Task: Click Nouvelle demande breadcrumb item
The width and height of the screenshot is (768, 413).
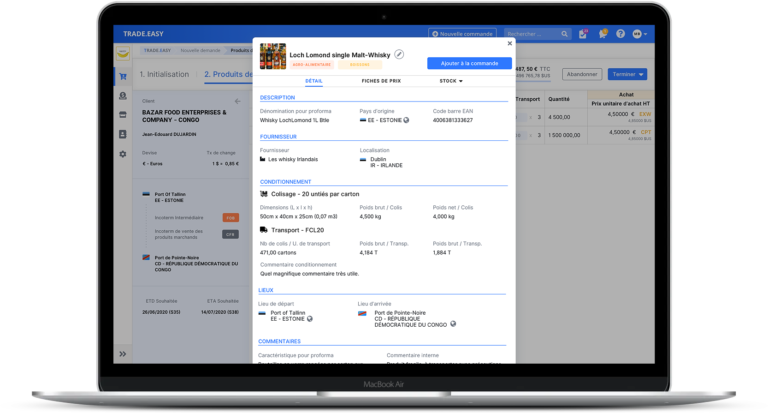Action: (x=200, y=50)
